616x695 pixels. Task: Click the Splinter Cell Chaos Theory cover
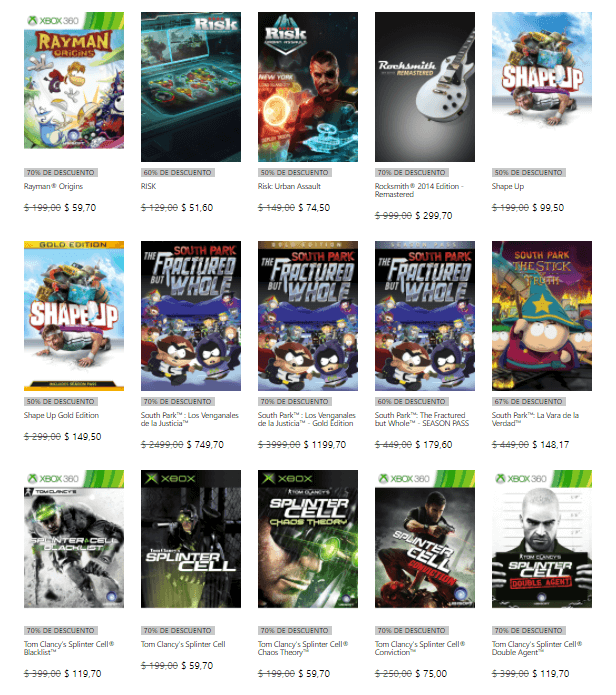(x=308, y=539)
